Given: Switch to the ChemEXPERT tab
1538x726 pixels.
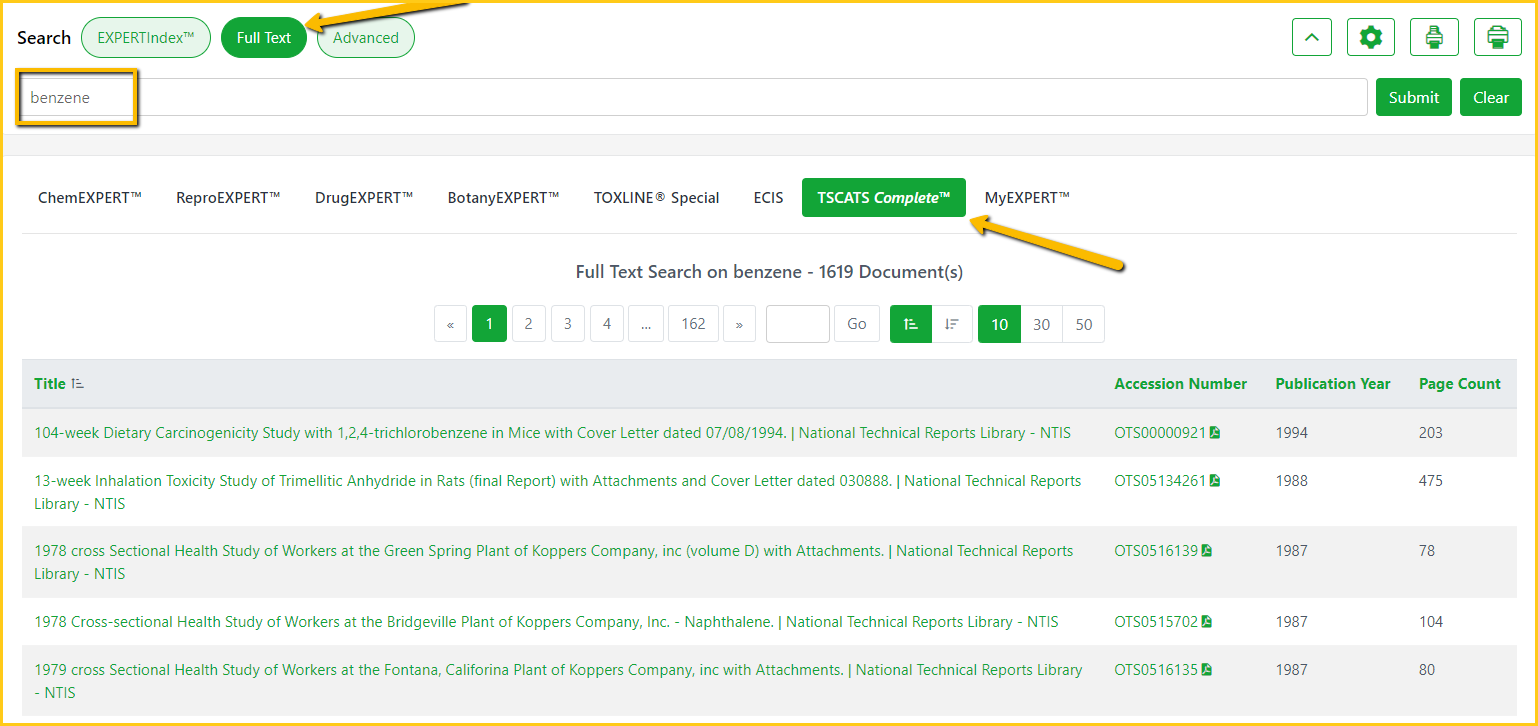Looking at the screenshot, I should coord(90,198).
